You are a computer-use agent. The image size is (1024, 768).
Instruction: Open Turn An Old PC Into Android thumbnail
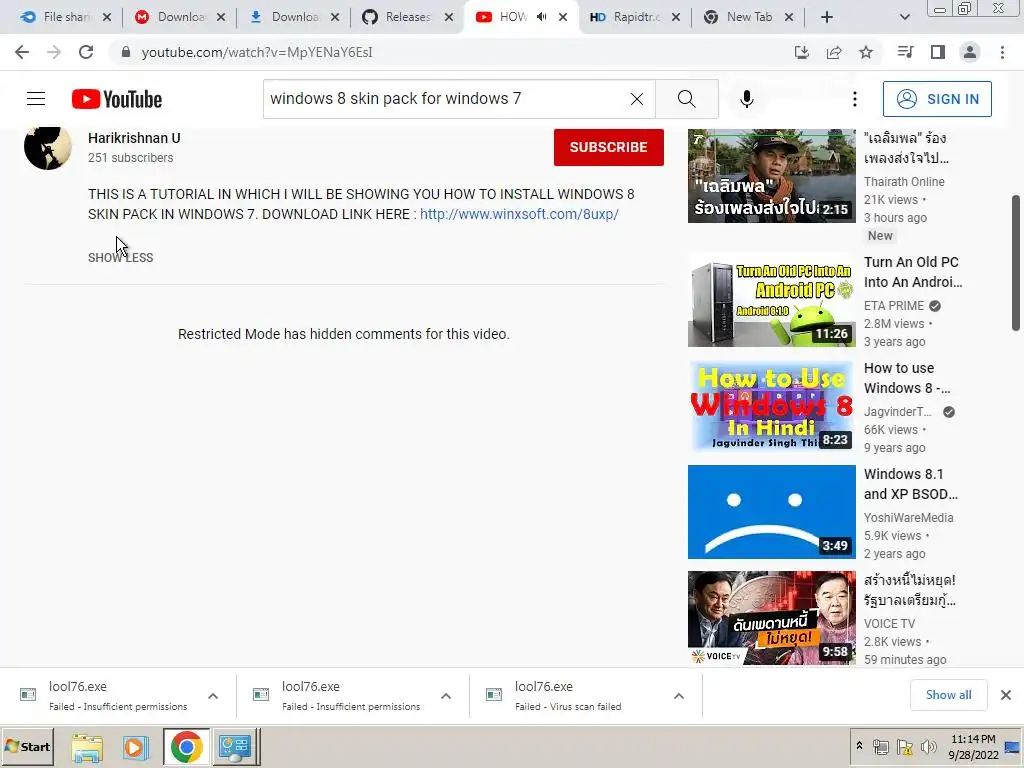771,300
